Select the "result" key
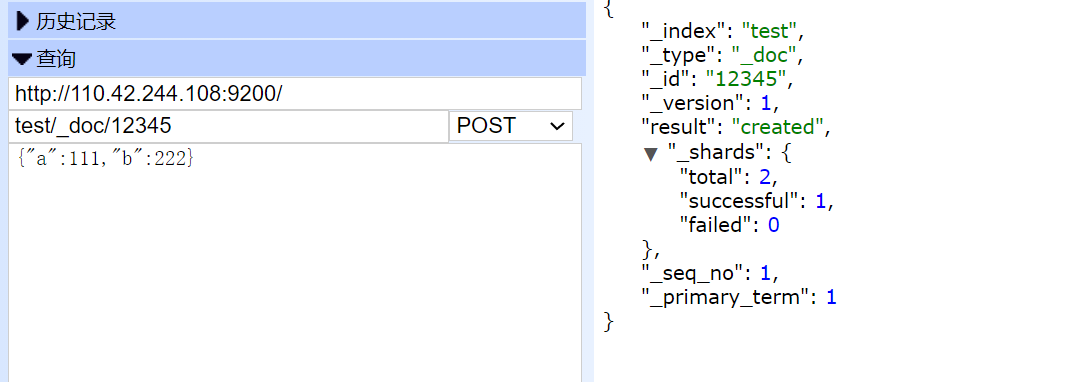The height and width of the screenshot is (382, 1079). point(679,127)
